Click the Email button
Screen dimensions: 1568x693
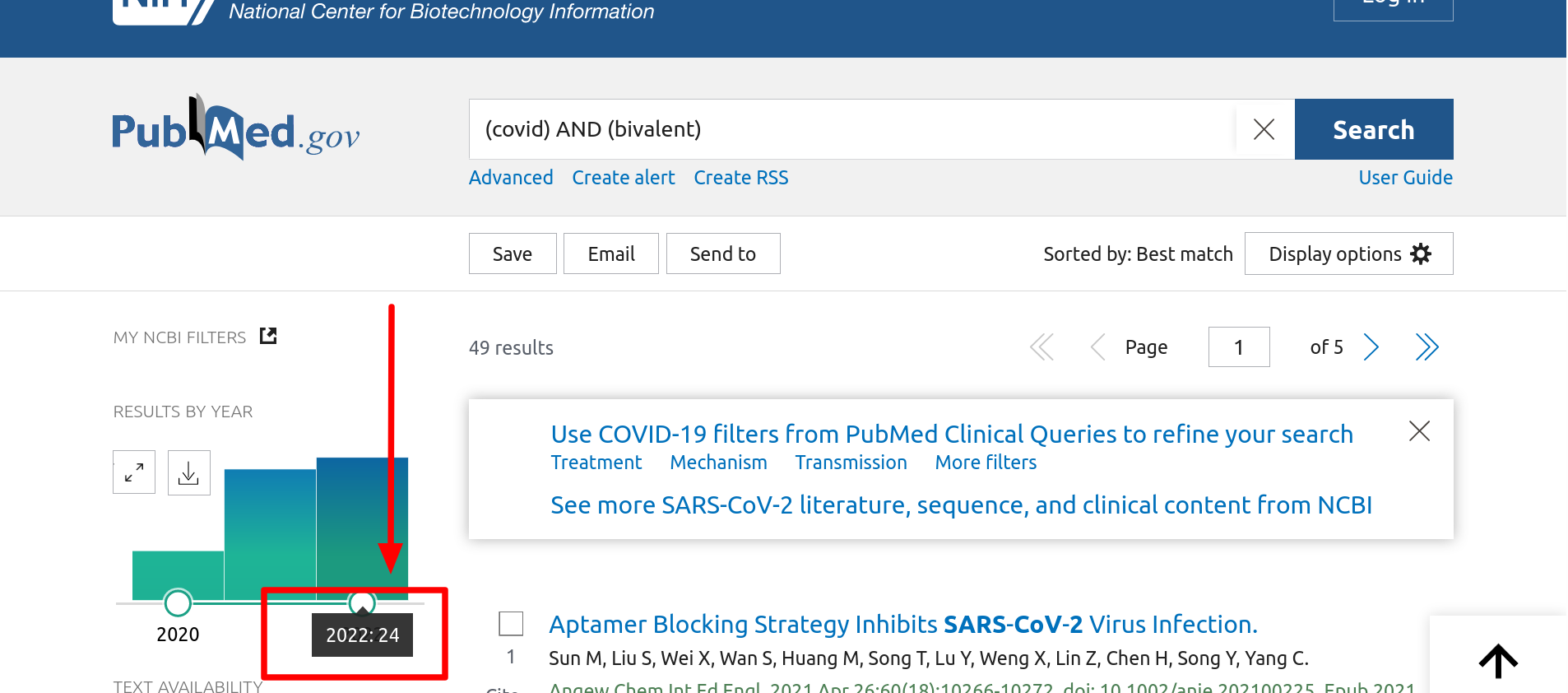pyautogui.click(x=611, y=253)
